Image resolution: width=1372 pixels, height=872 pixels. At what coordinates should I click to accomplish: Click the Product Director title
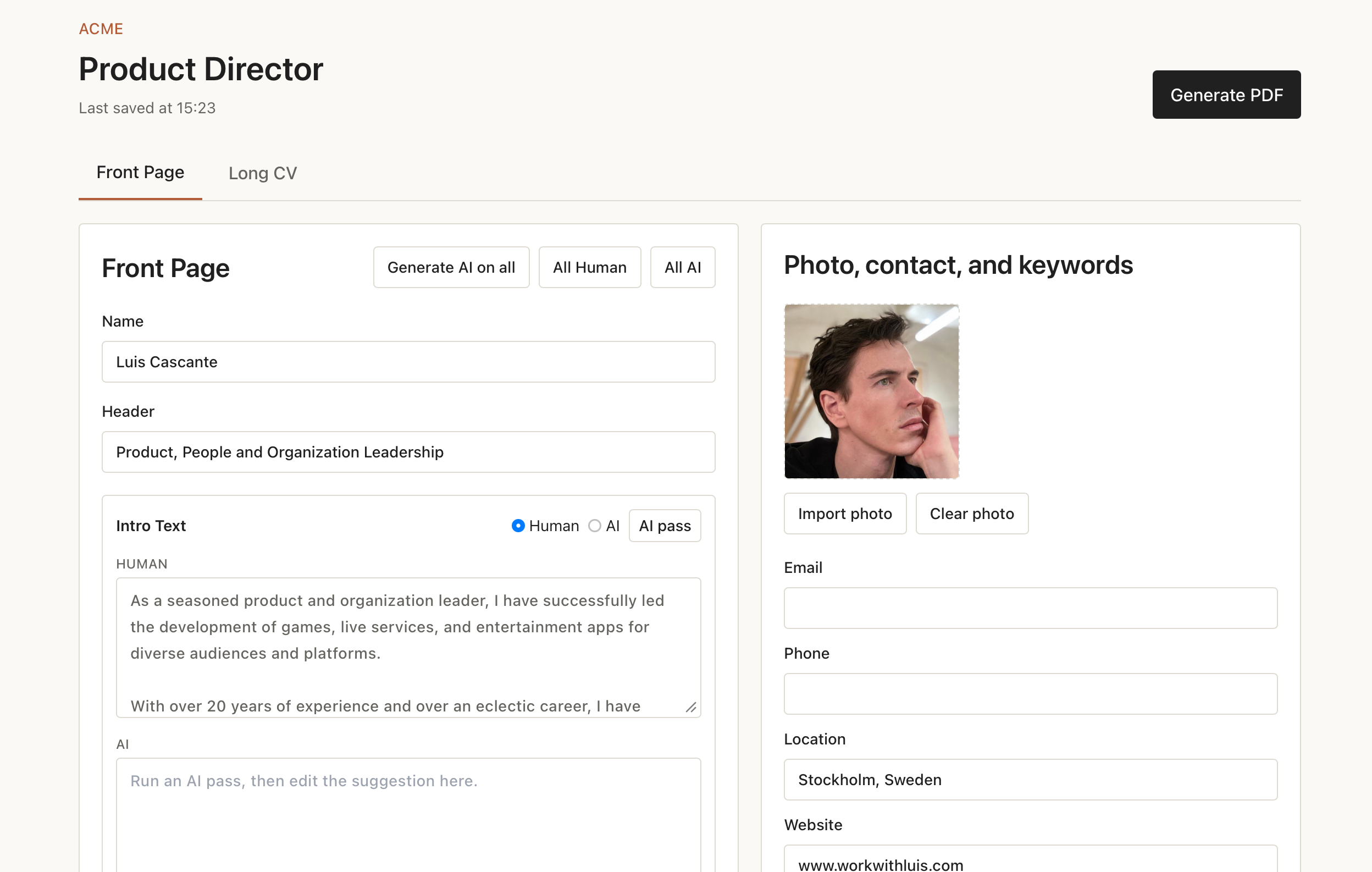(201, 69)
